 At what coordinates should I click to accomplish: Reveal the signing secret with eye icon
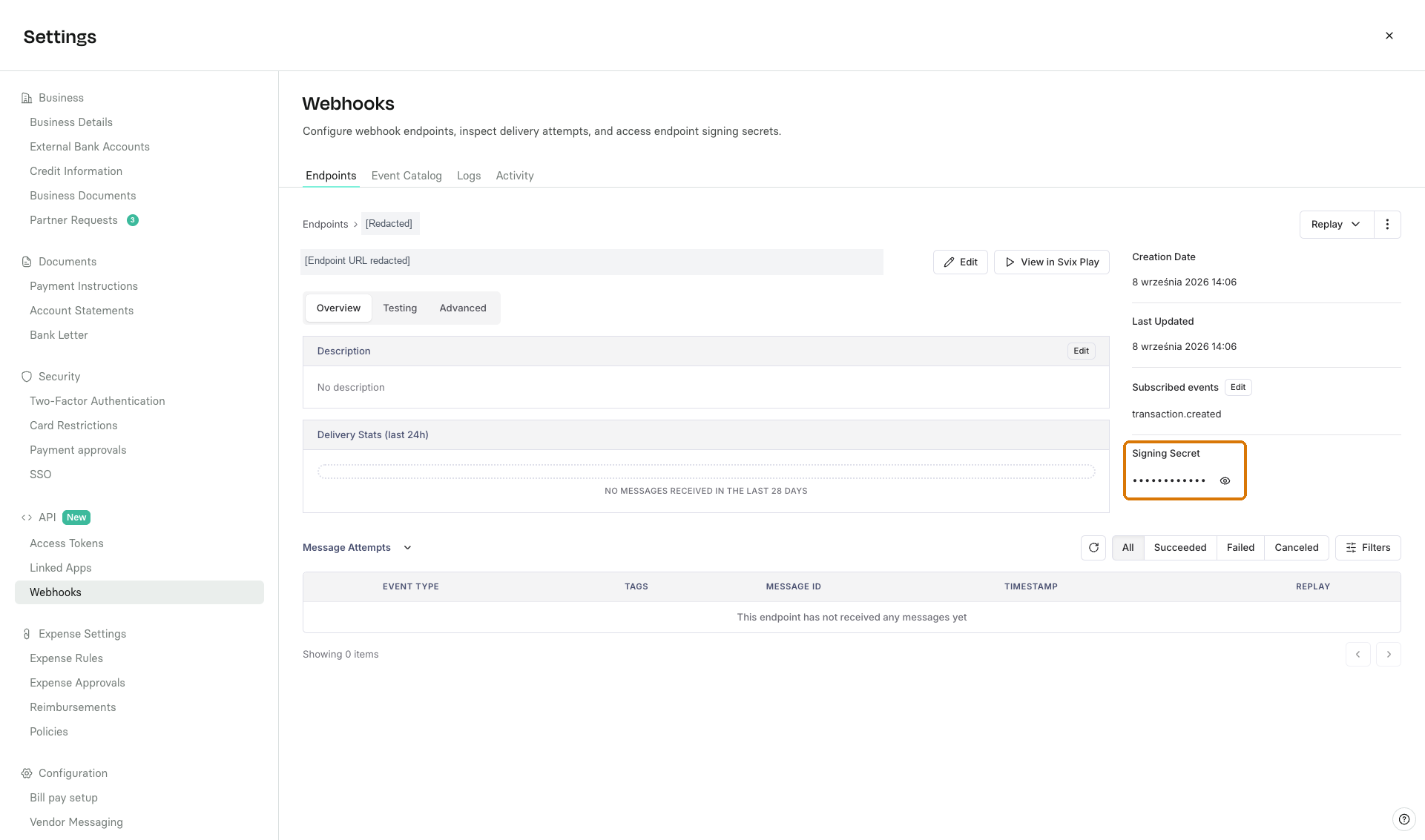[1225, 480]
